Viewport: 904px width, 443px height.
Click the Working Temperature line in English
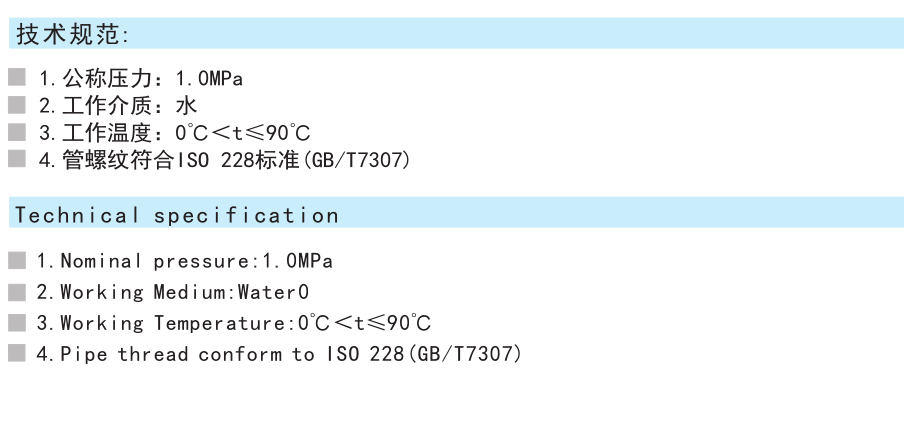click(234, 323)
